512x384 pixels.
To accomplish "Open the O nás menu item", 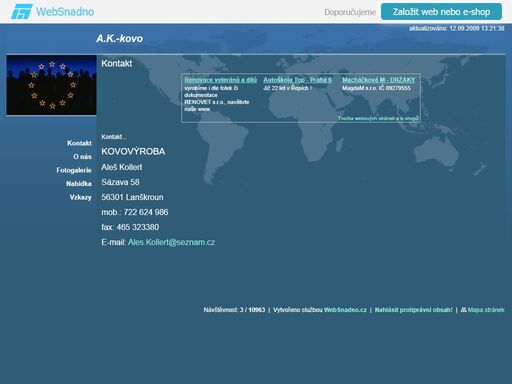I will click(x=82, y=157).
